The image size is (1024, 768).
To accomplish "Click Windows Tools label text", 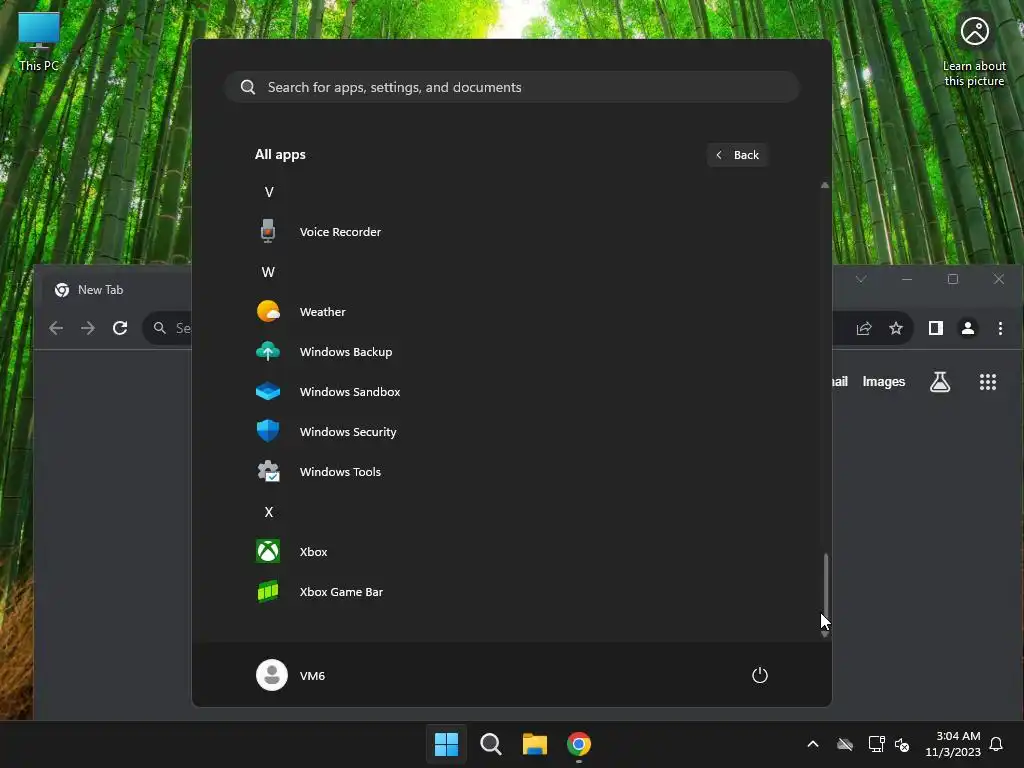I will click(340, 472).
